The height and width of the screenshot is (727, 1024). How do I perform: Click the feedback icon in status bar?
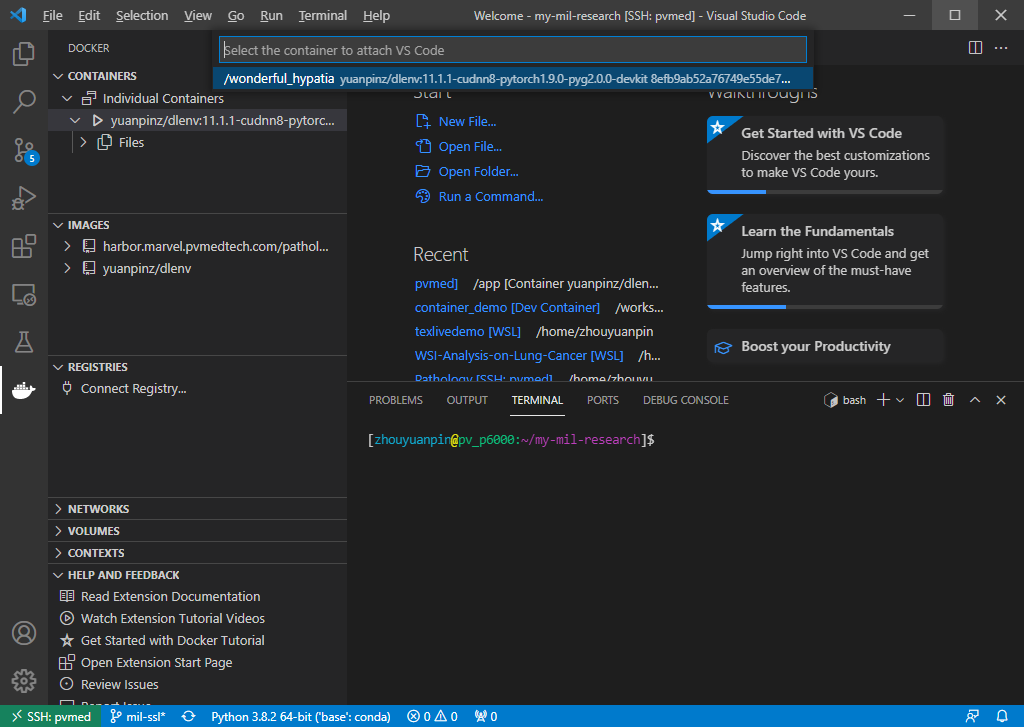point(972,717)
